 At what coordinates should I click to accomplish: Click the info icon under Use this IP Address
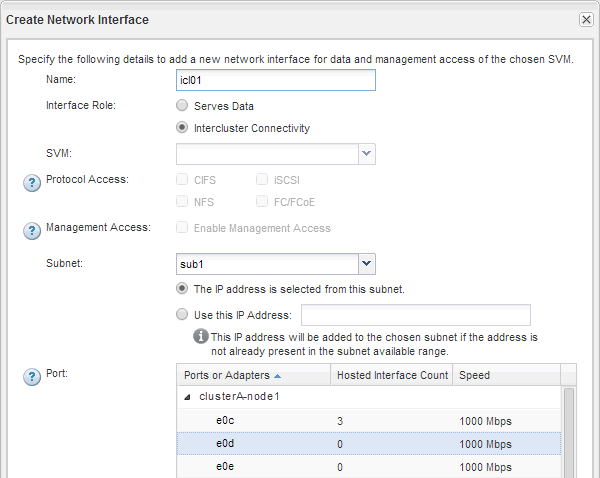[200, 337]
